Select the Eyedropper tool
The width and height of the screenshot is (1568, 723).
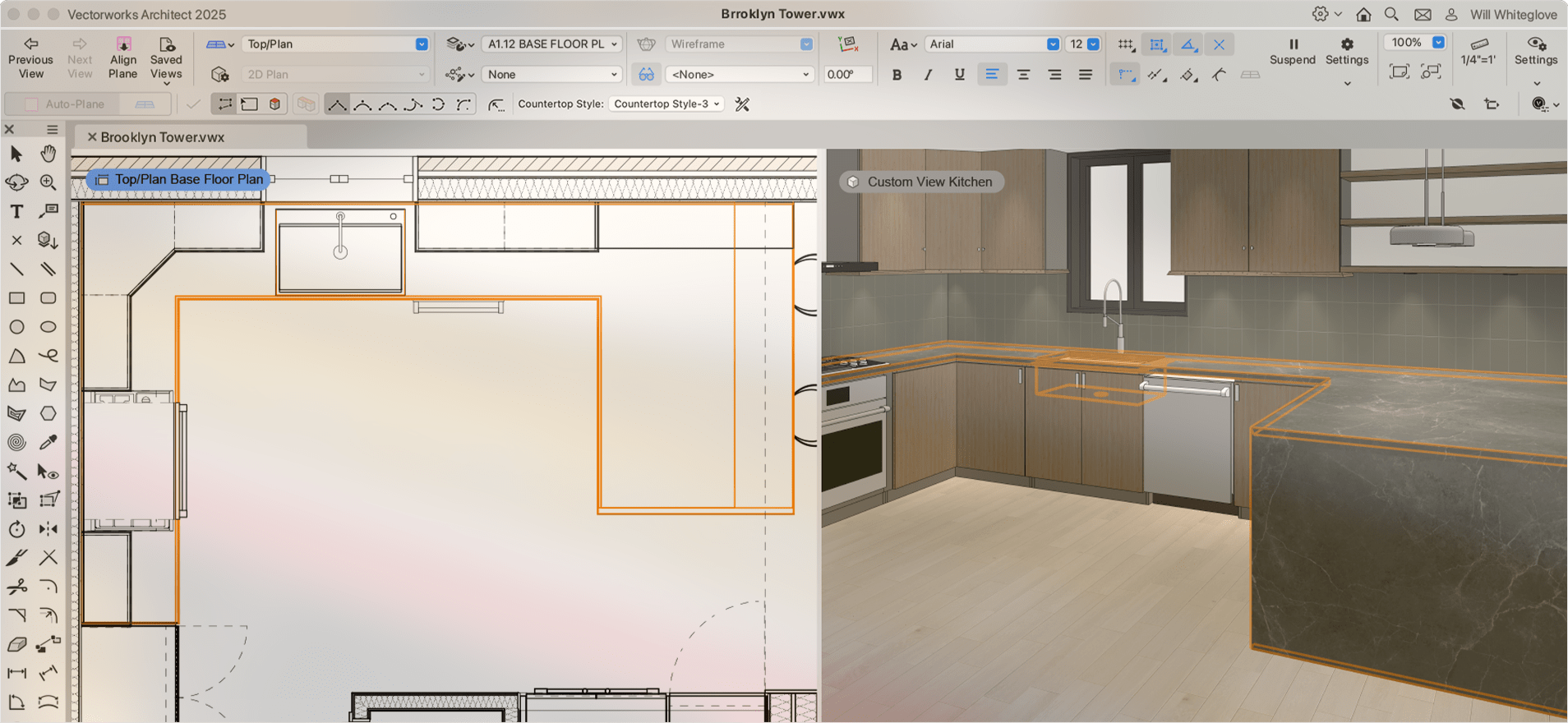point(48,442)
